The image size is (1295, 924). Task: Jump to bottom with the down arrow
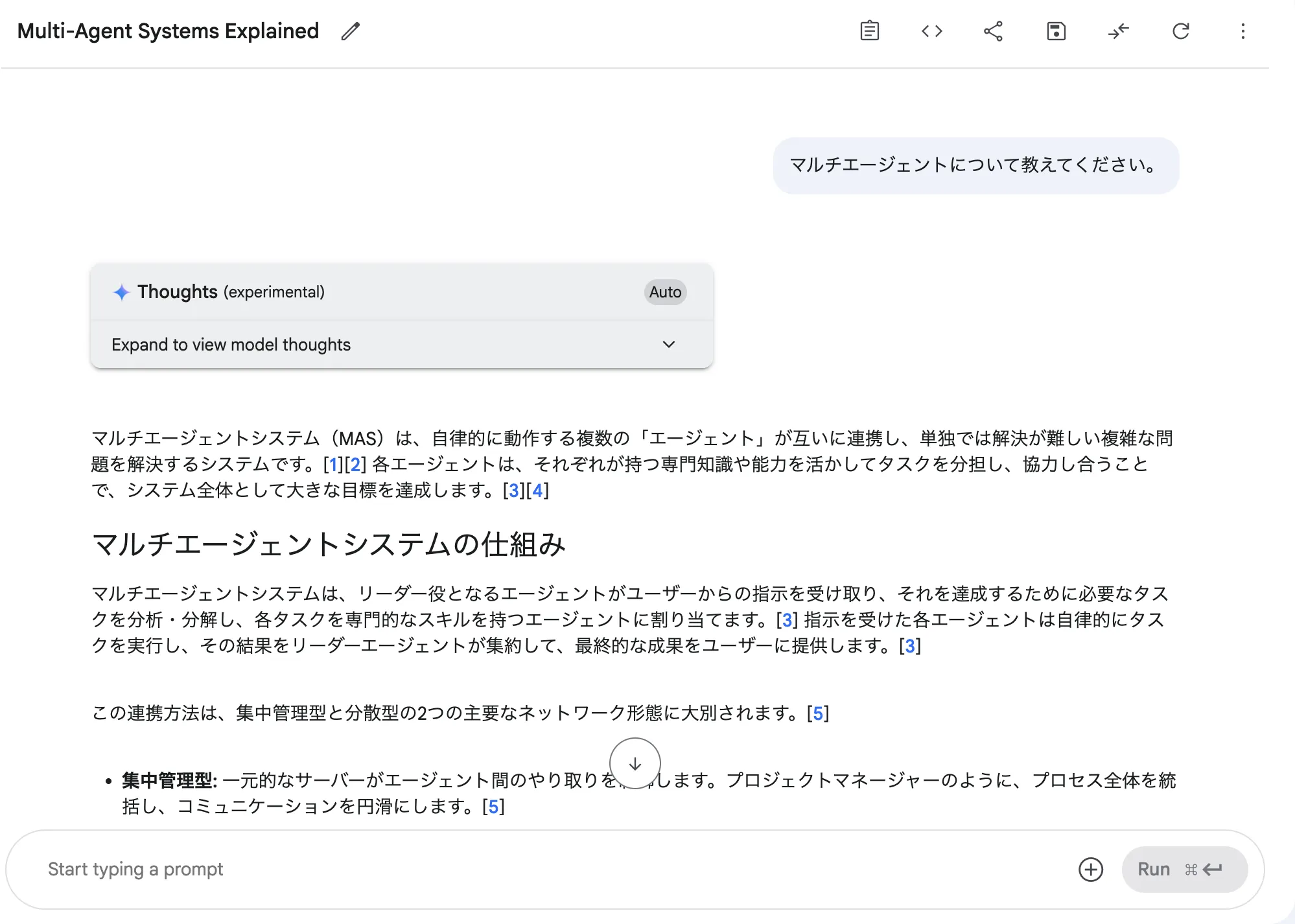pos(635,764)
